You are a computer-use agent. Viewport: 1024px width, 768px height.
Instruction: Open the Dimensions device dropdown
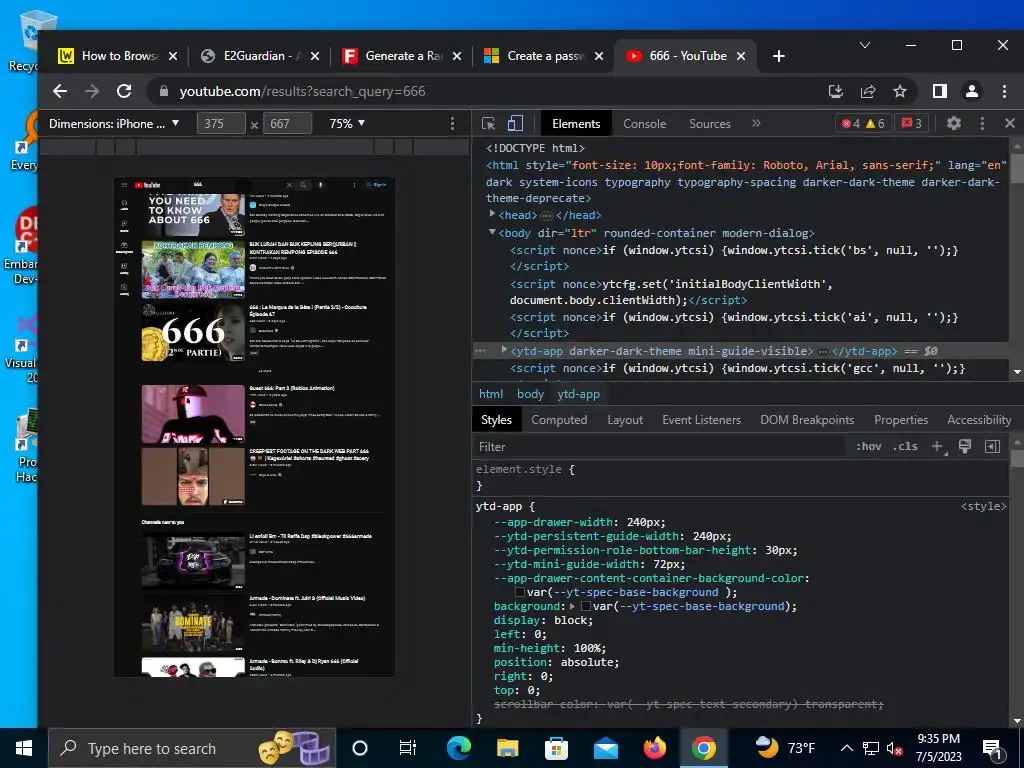114,123
